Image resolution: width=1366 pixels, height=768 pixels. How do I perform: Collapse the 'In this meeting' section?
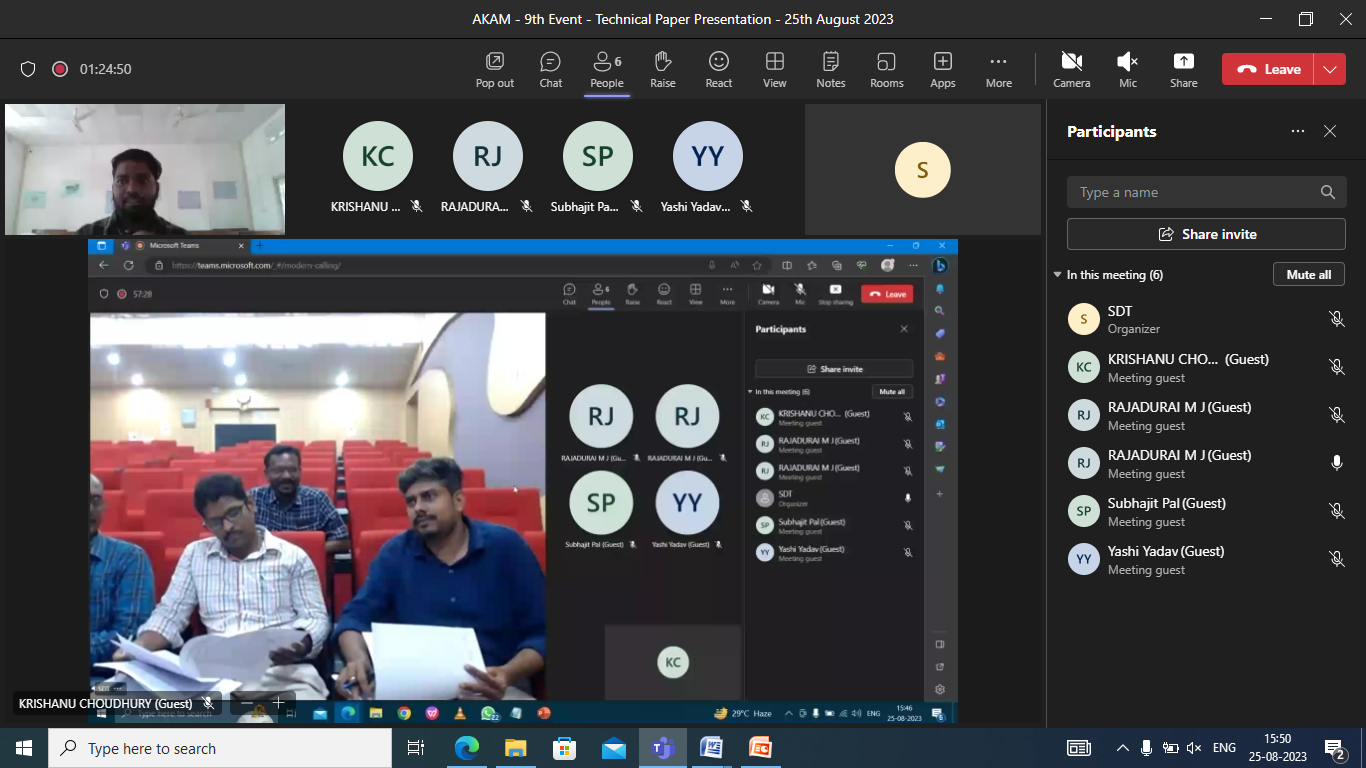click(x=1057, y=275)
